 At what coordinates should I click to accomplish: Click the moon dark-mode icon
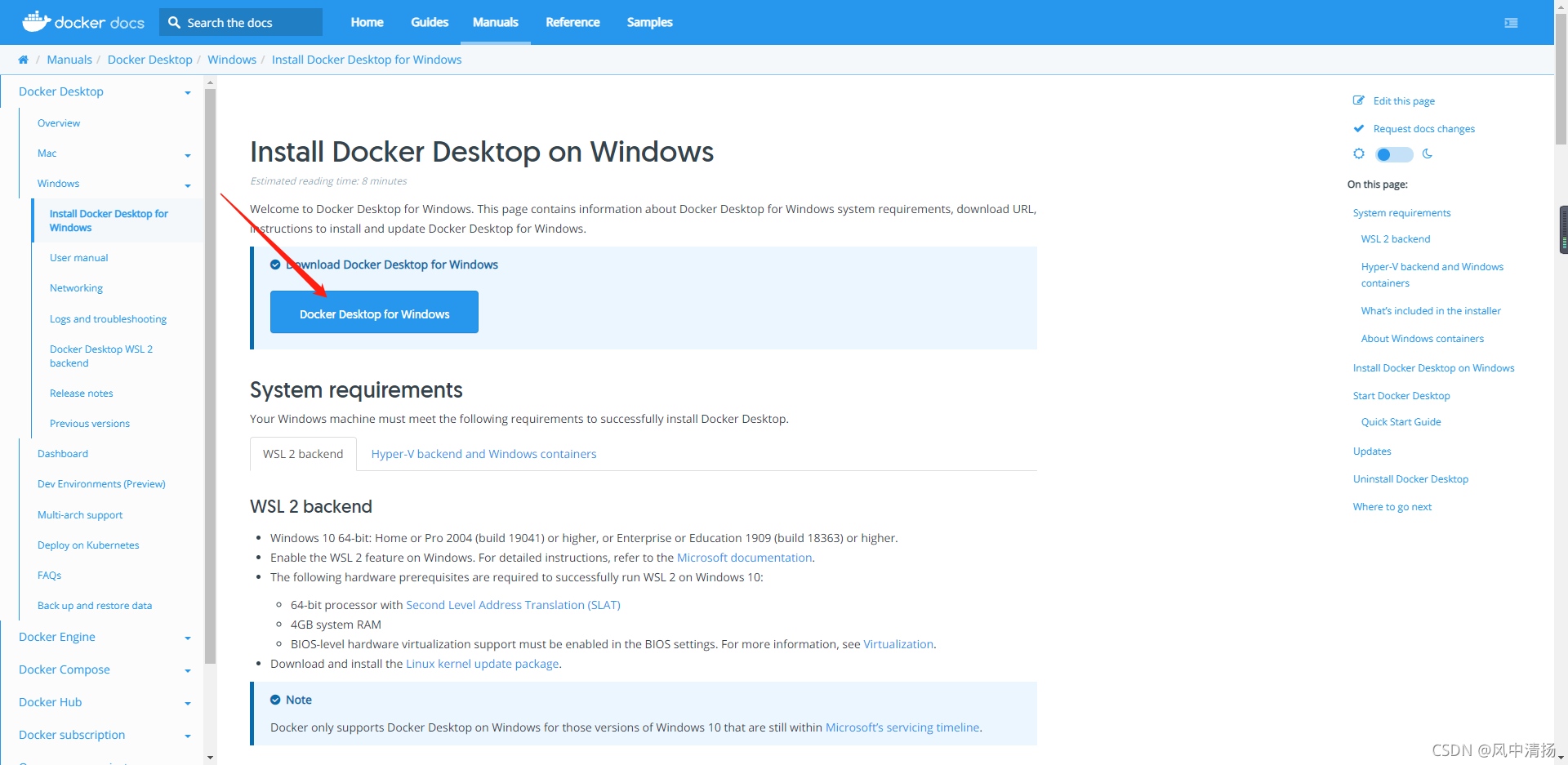[x=1428, y=153]
